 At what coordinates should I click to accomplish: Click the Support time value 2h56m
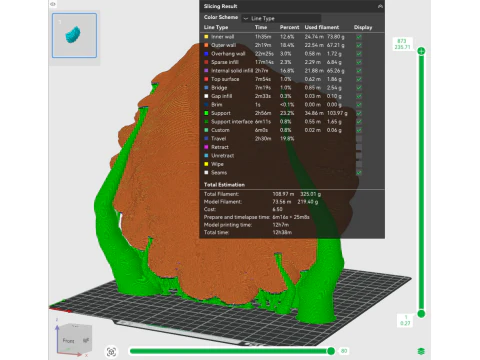[262, 113]
